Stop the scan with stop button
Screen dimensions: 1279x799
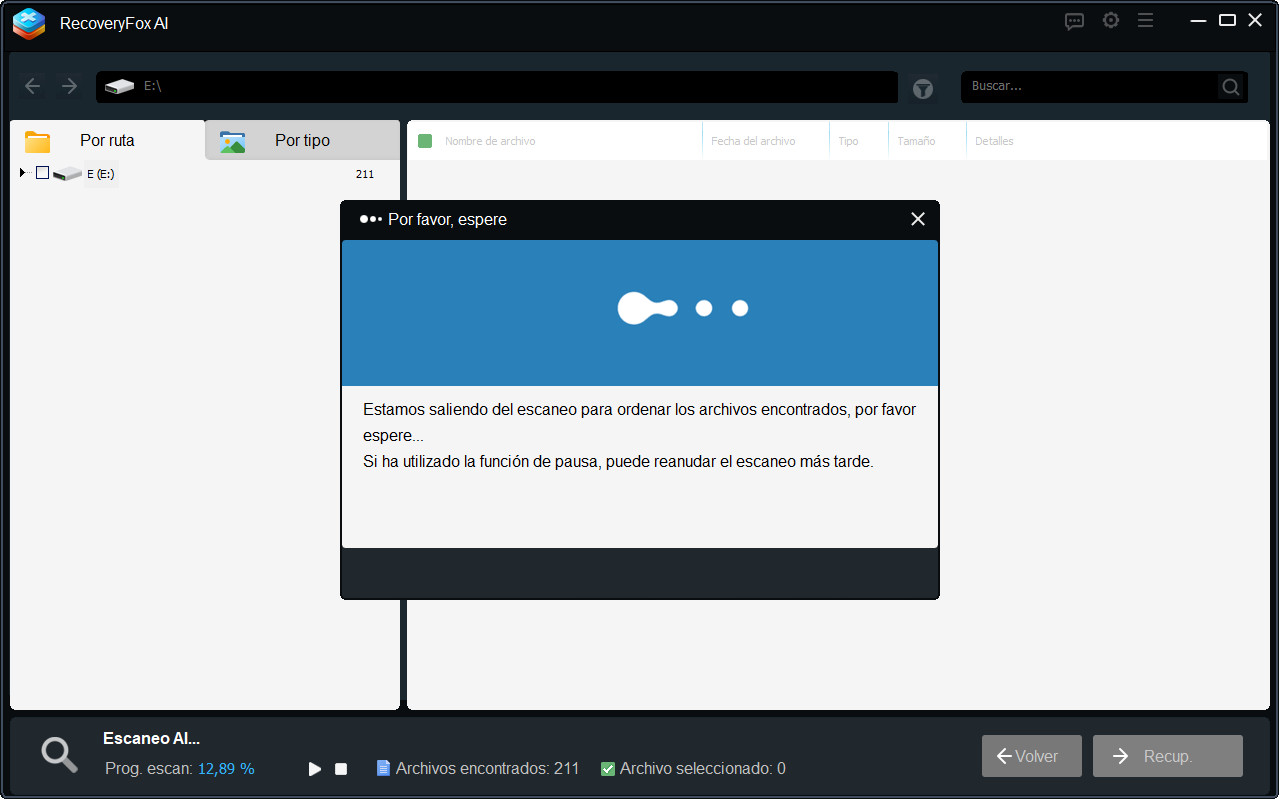coord(341,769)
